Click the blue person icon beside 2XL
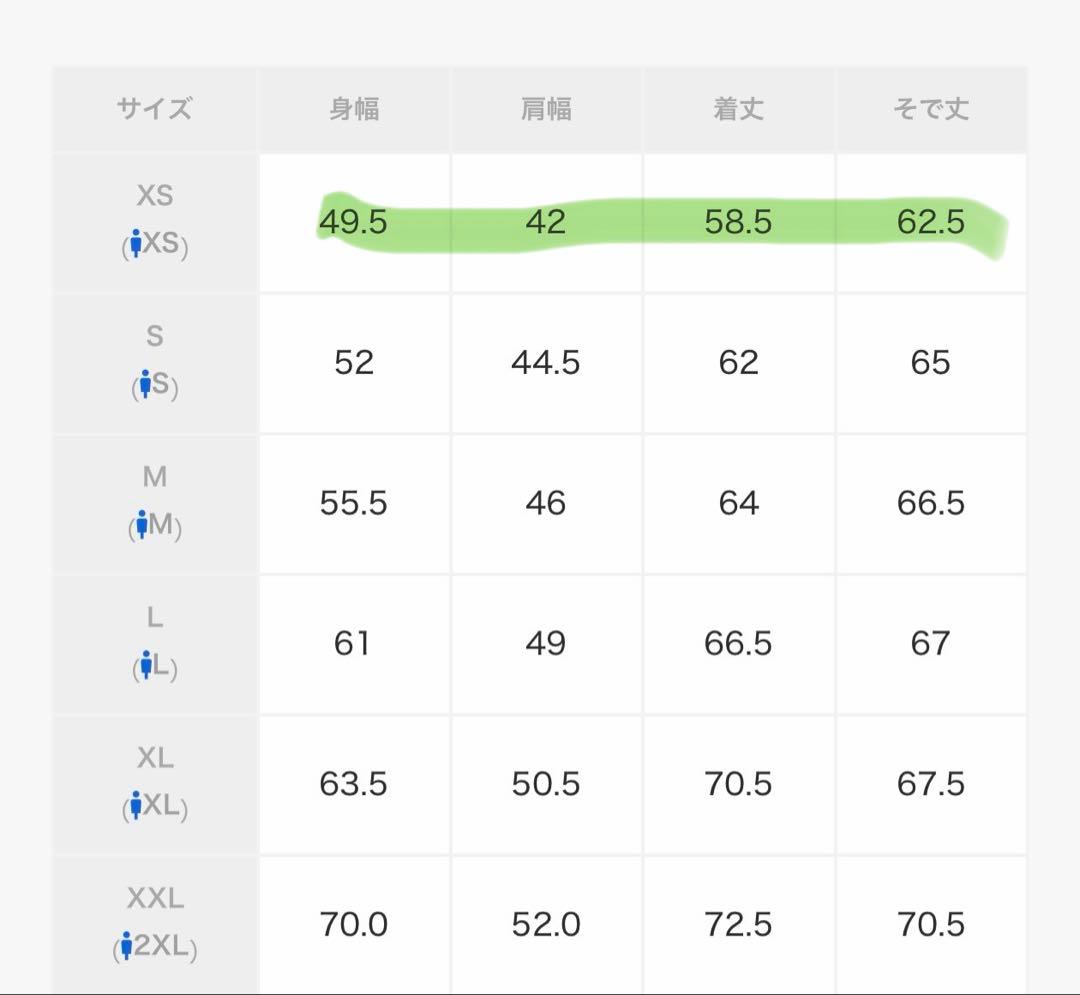1080x995 pixels. (x=127, y=946)
